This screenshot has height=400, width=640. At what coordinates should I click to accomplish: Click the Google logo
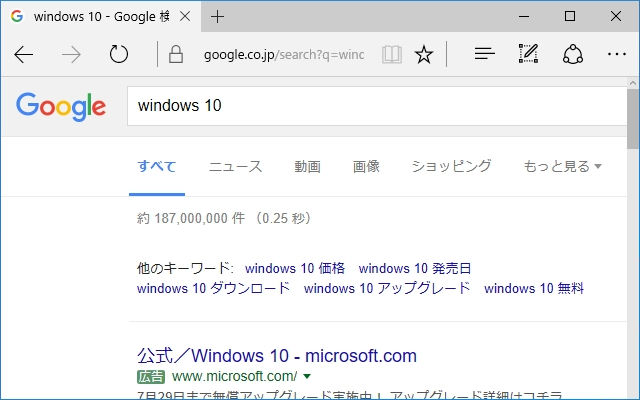tap(61, 107)
